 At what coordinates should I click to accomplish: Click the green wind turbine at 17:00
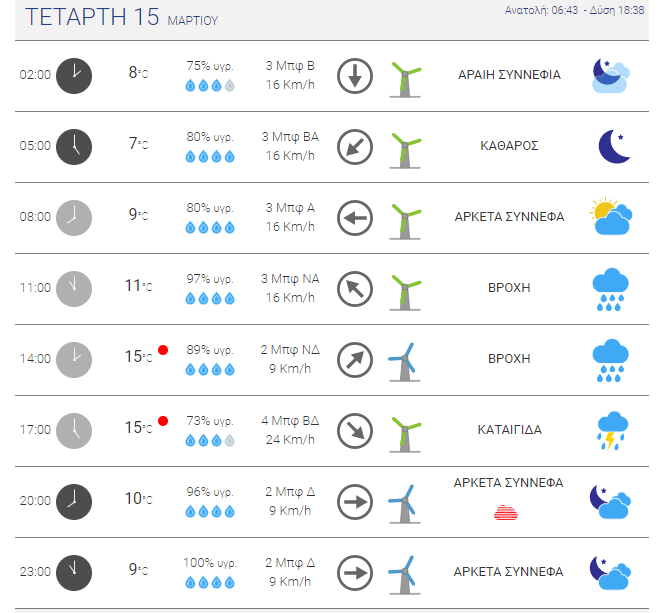(x=405, y=434)
